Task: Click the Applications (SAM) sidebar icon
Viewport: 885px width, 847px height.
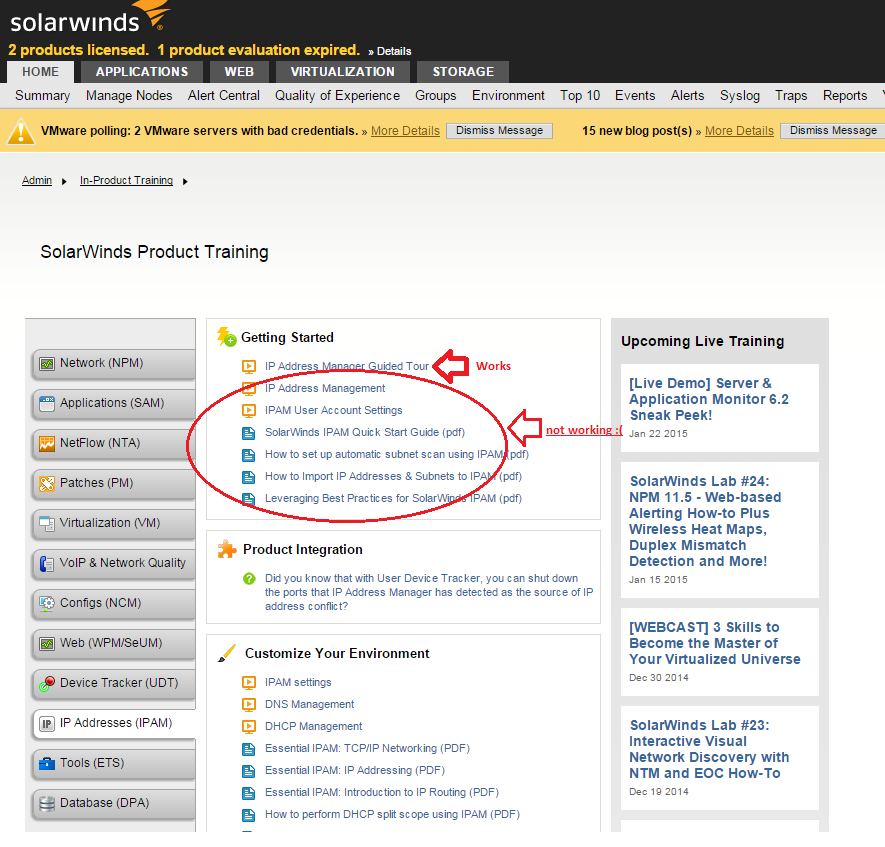Action: [x=47, y=403]
